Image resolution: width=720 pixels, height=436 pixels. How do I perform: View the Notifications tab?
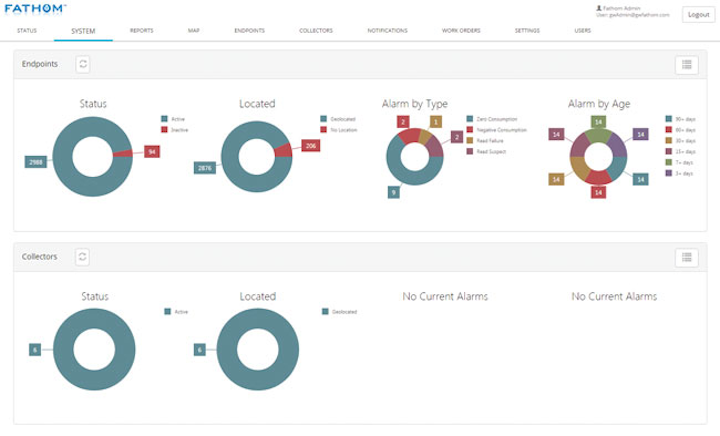387,31
